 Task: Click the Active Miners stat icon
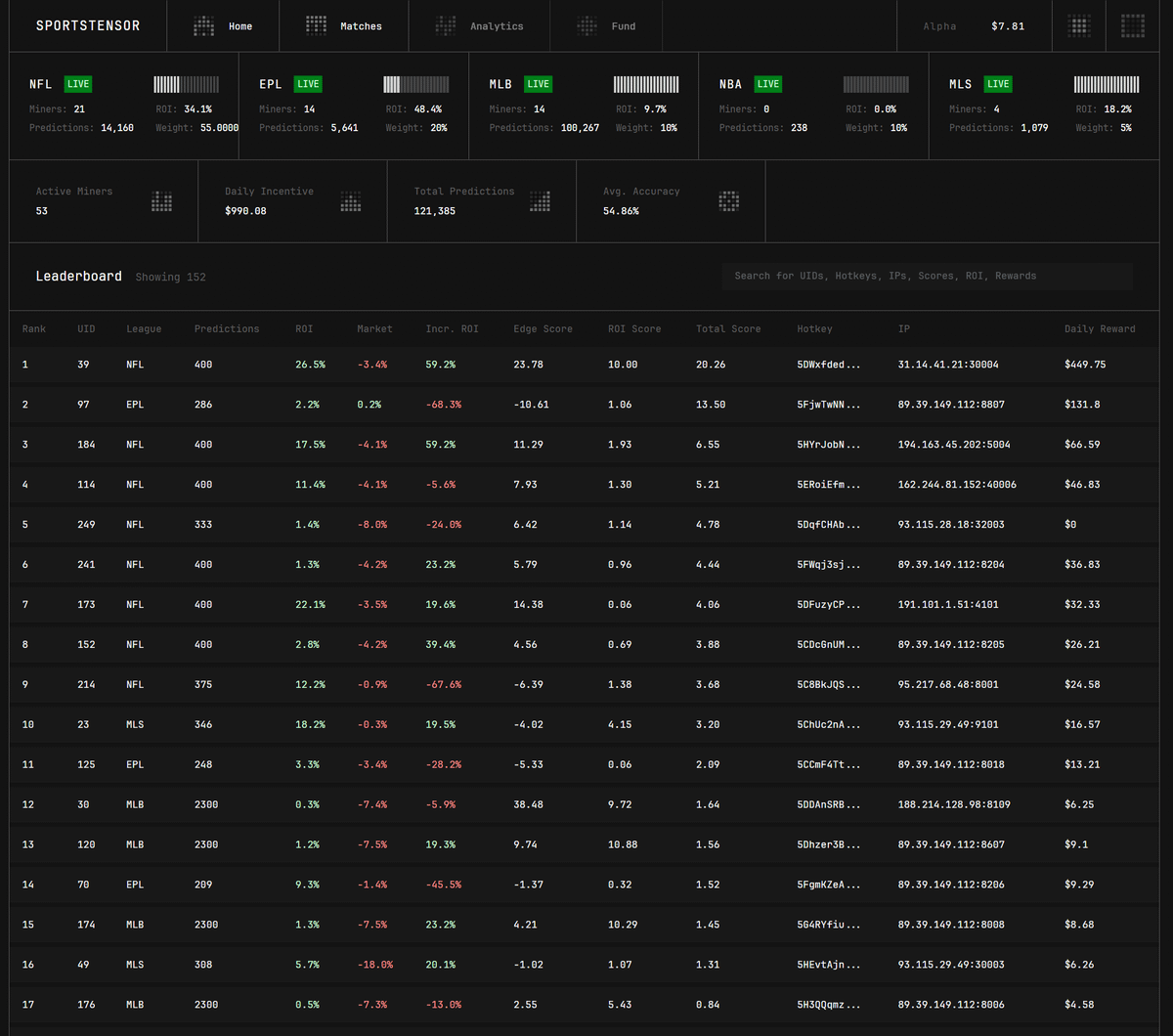tap(162, 201)
